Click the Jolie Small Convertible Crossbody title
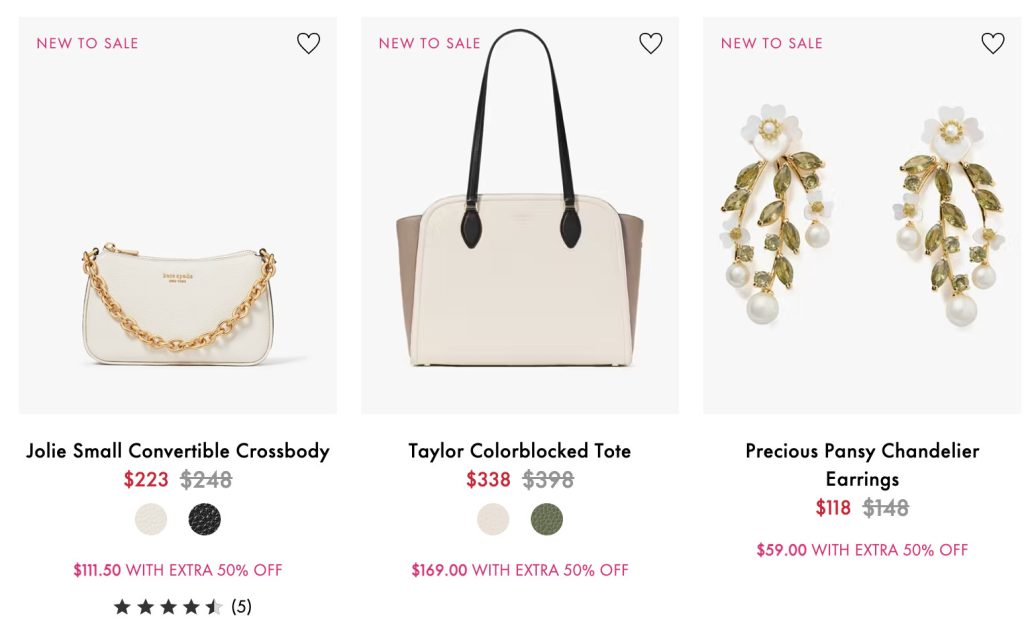Image resolution: width=1024 pixels, height=632 pixels. pyautogui.click(x=178, y=451)
